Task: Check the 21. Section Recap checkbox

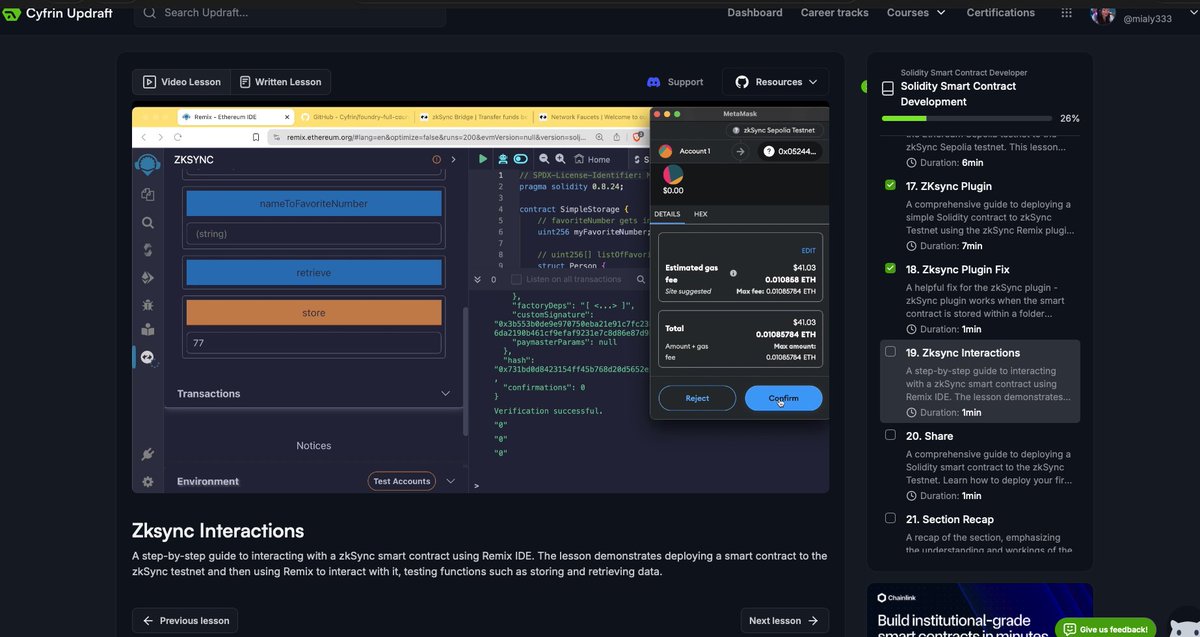Action: (x=890, y=518)
